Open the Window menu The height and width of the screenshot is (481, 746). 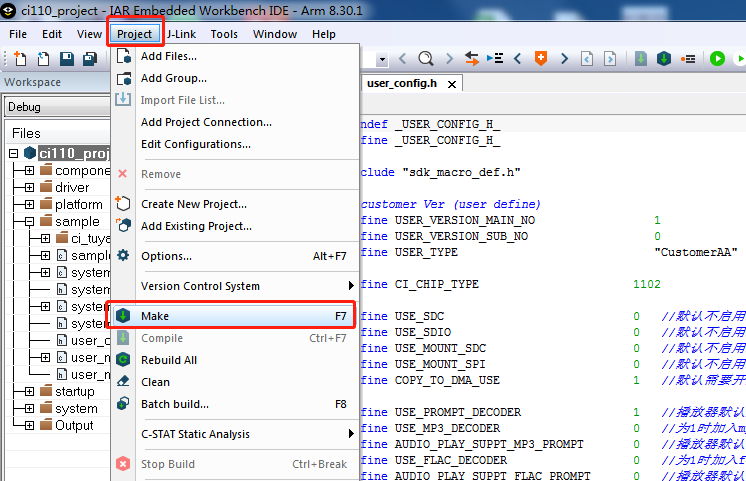275,34
